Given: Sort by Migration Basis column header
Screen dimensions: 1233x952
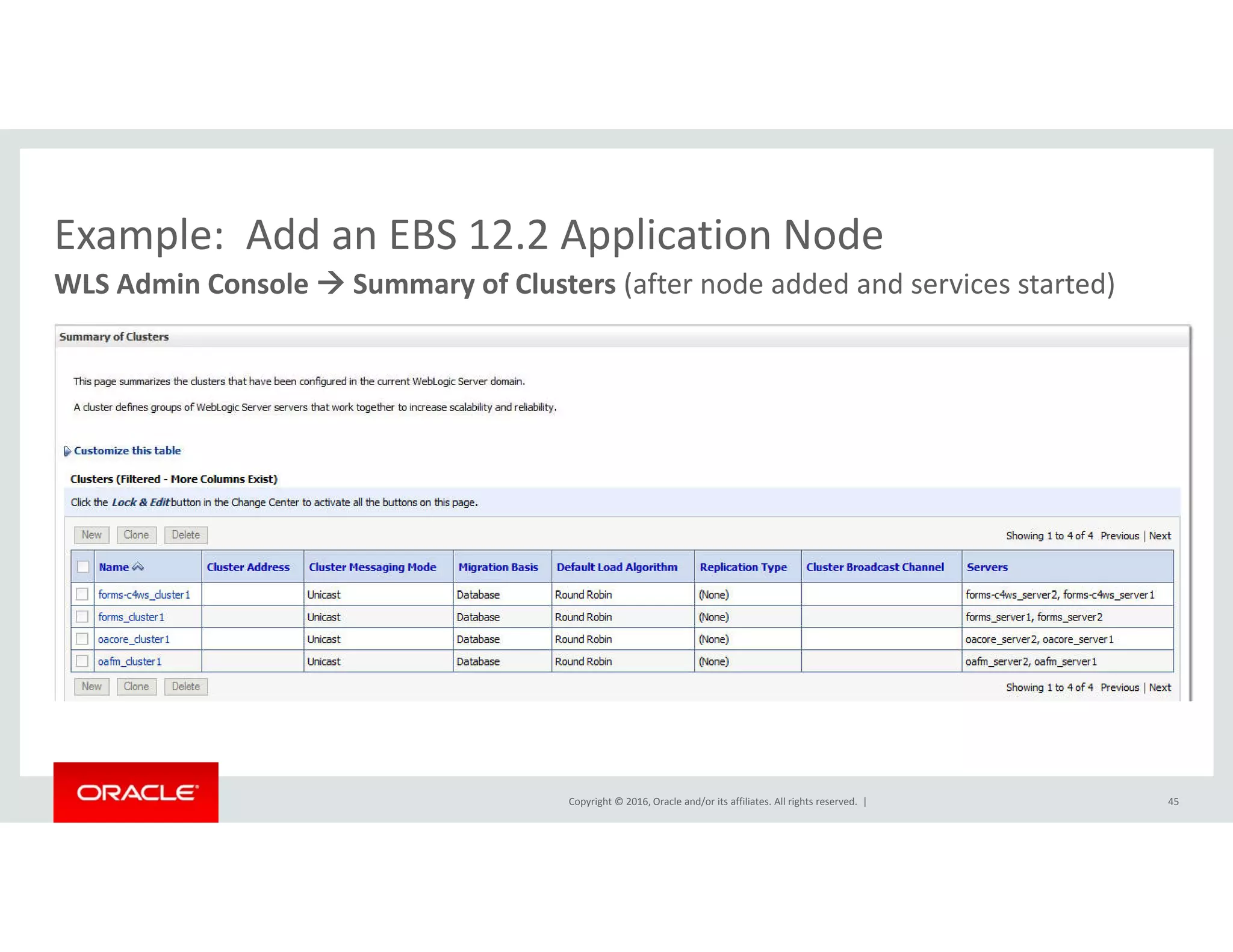Looking at the screenshot, I should pyautogui.click(x=498, y=567).
